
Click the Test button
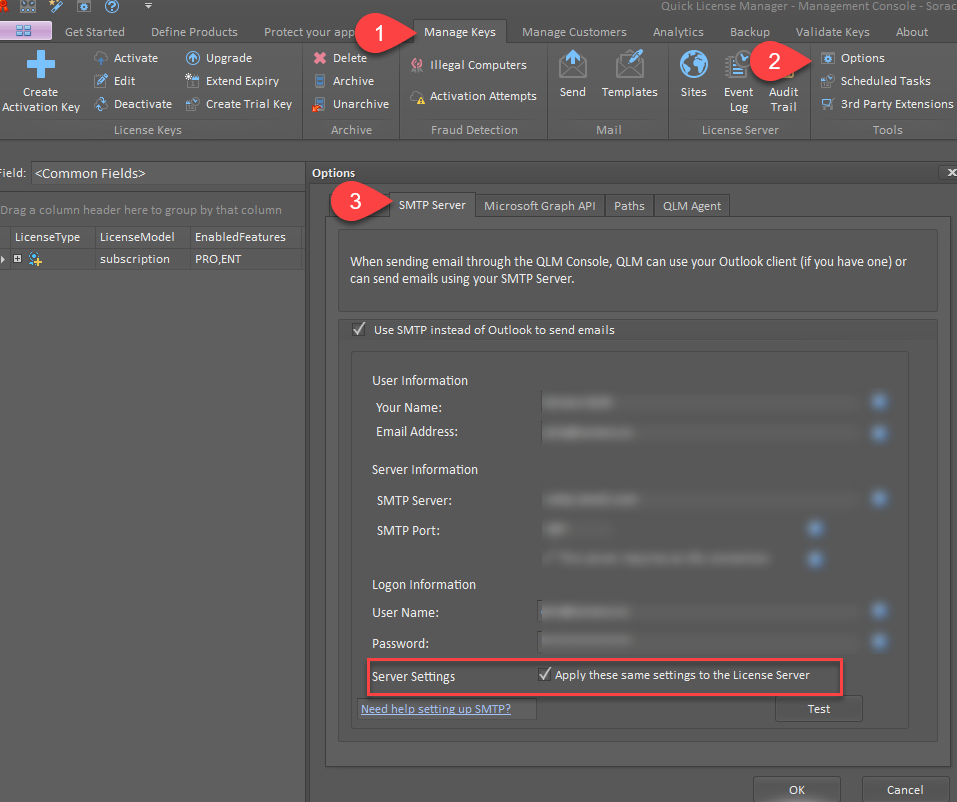(818, 709)
